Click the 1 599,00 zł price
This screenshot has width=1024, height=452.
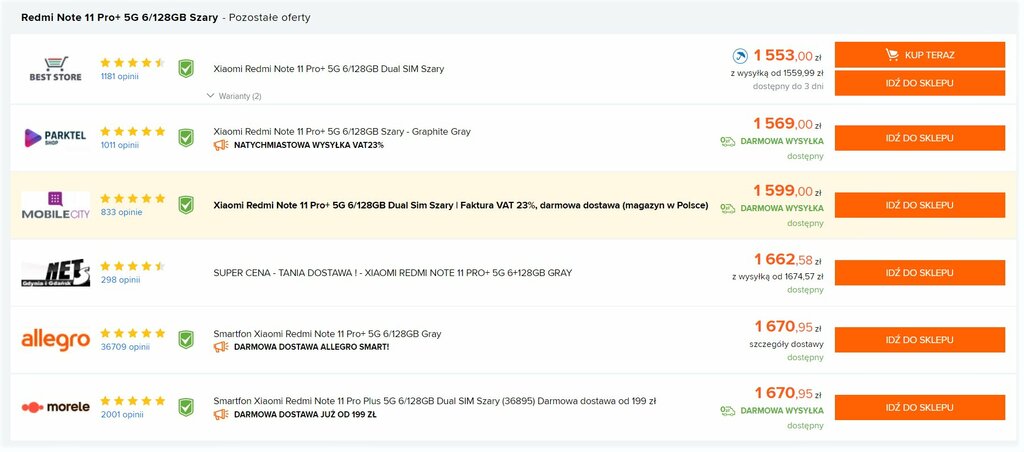(x=788, y=191)
